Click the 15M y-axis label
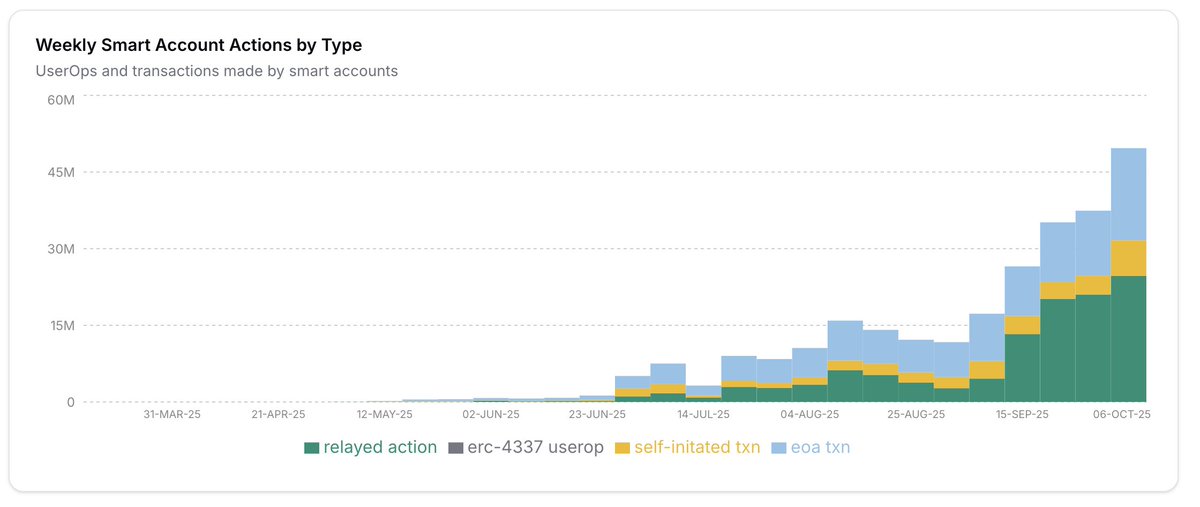Viewport: 1200px width, 507px height. [x=61, y=326]
